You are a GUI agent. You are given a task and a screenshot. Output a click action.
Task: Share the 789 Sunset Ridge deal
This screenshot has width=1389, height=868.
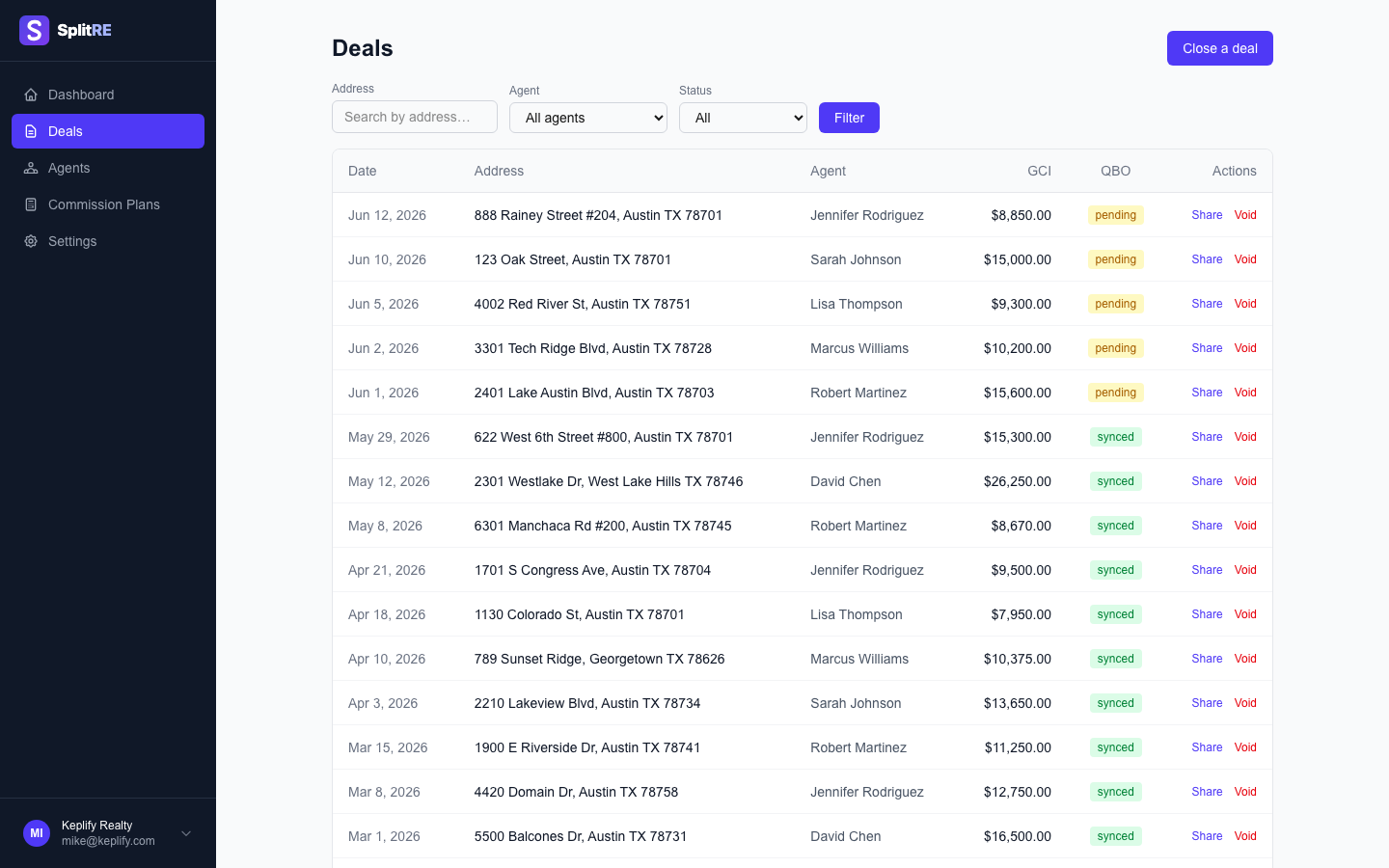[x=1207, y=659]
